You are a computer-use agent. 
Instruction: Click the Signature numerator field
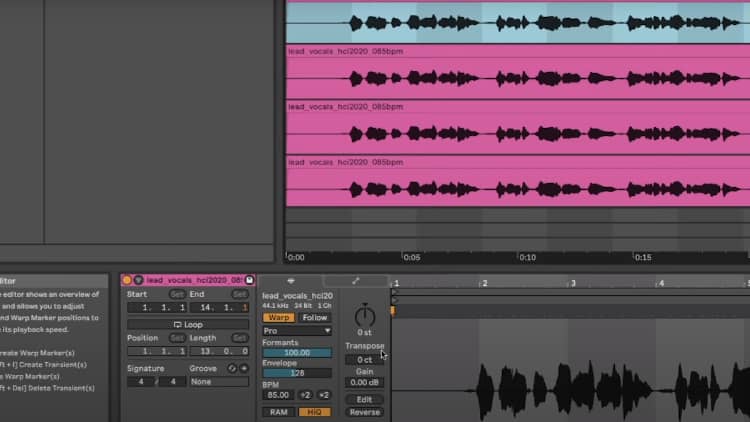141,382
